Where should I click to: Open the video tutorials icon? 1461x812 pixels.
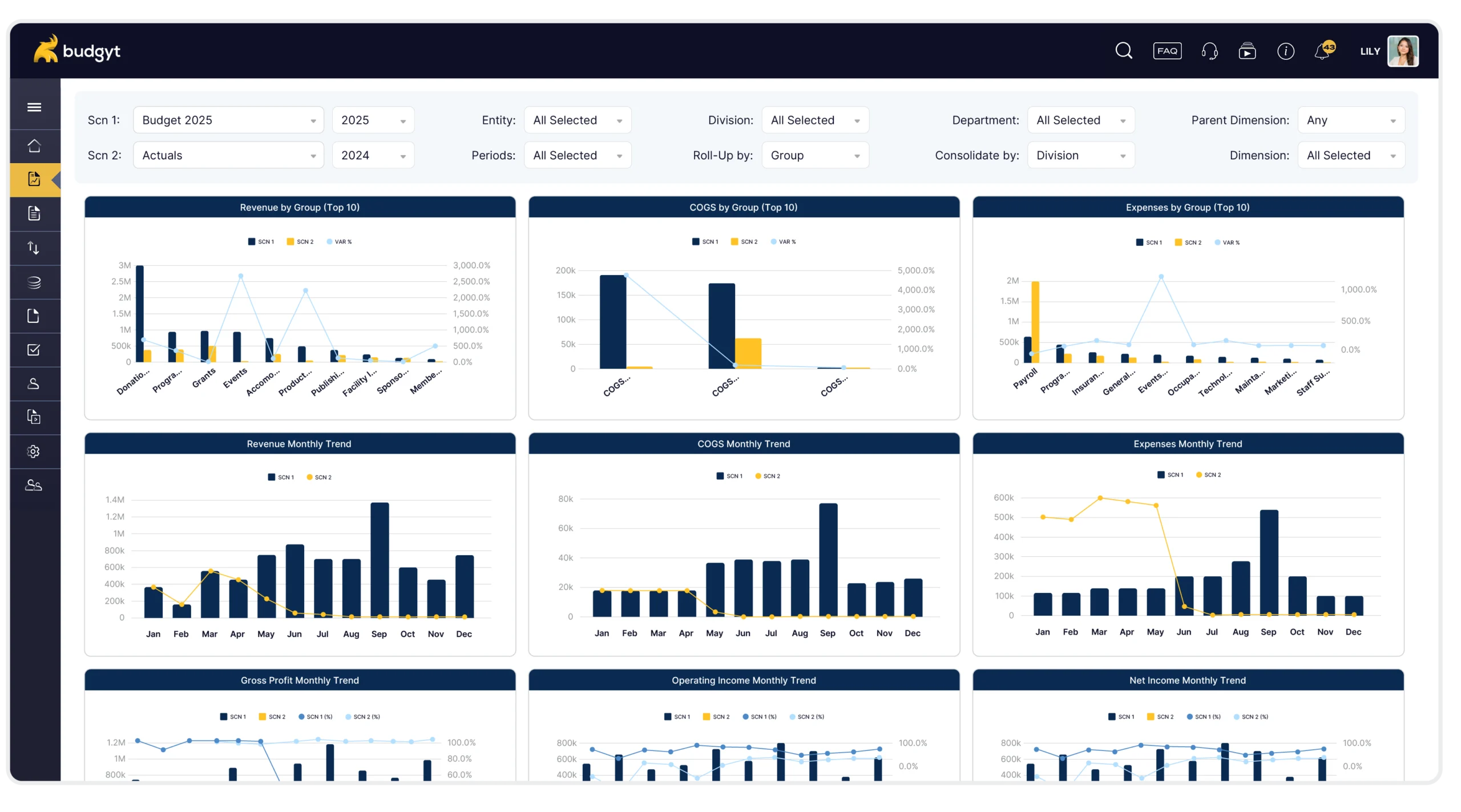pos(1247,51)
